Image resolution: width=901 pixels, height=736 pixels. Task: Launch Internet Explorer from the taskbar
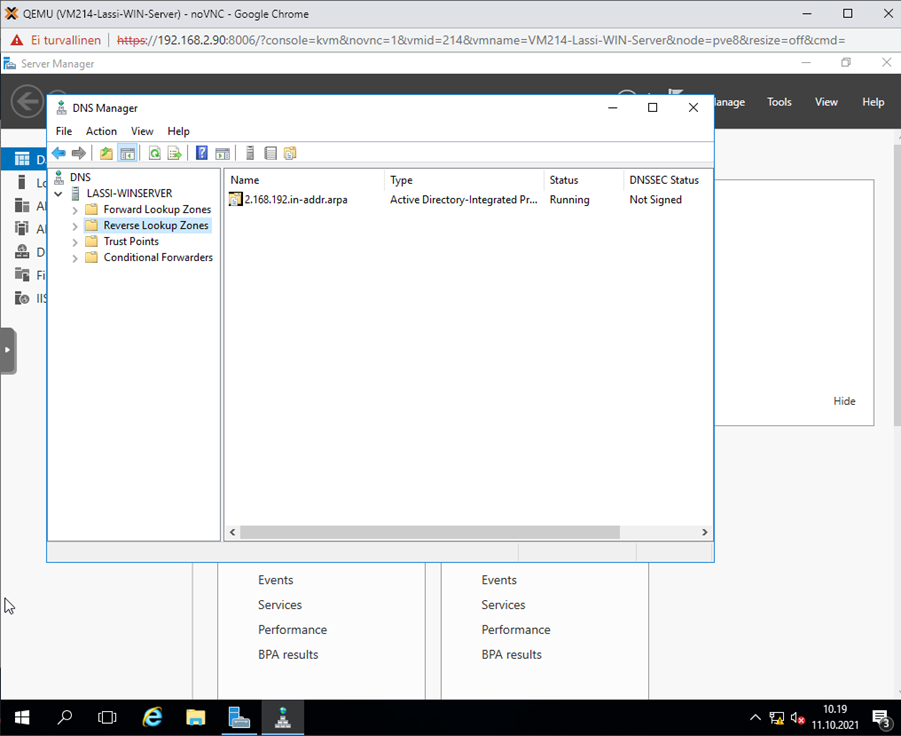point(152,717)
